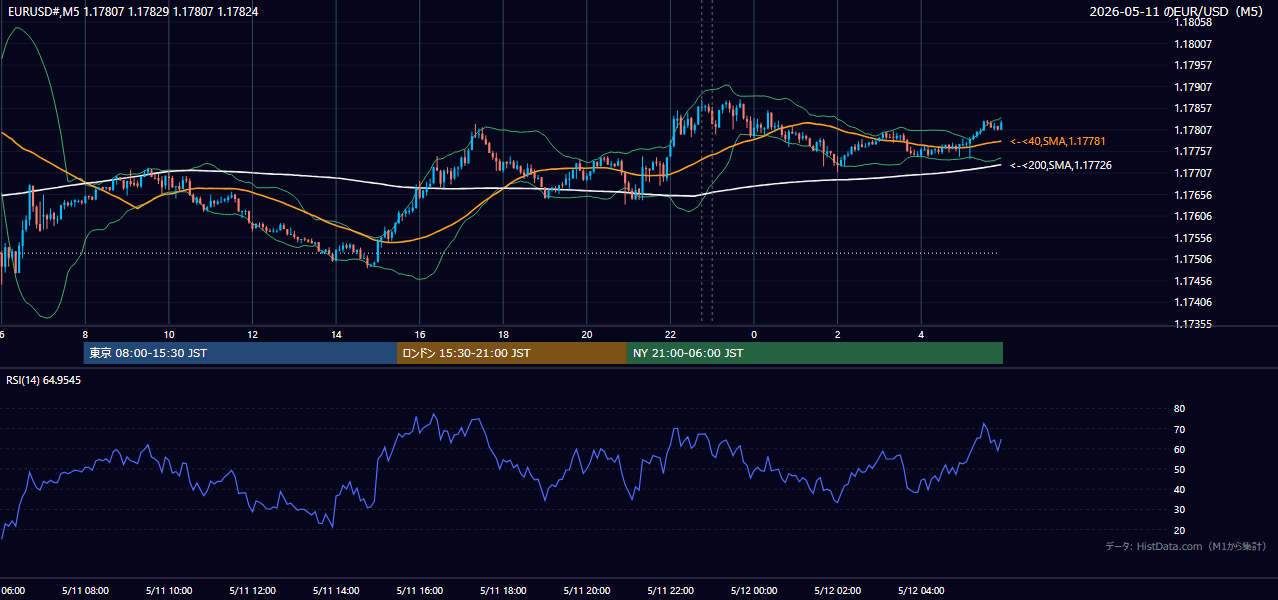Click price axis label 1.17456
Image resolution: width=1278 pixels, height=600 pixels.
tap(1192, 281)
